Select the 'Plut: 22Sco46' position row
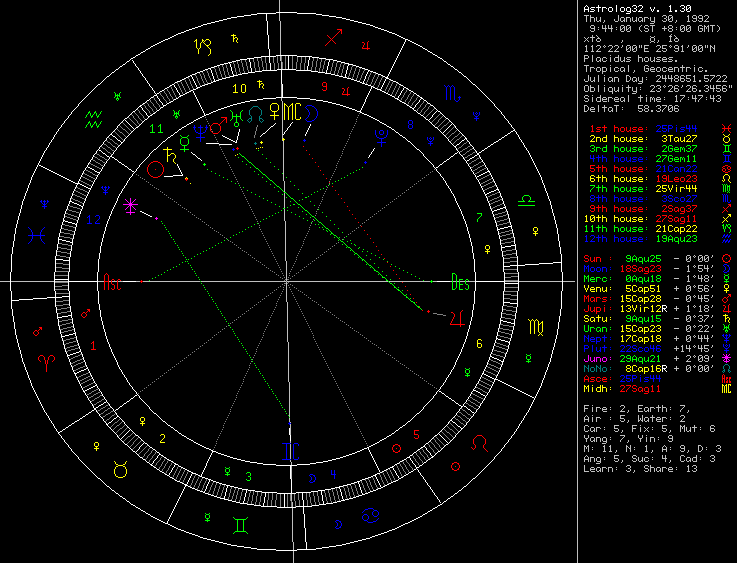This screenshot has width=737, height=563. [x=658, y=349]
